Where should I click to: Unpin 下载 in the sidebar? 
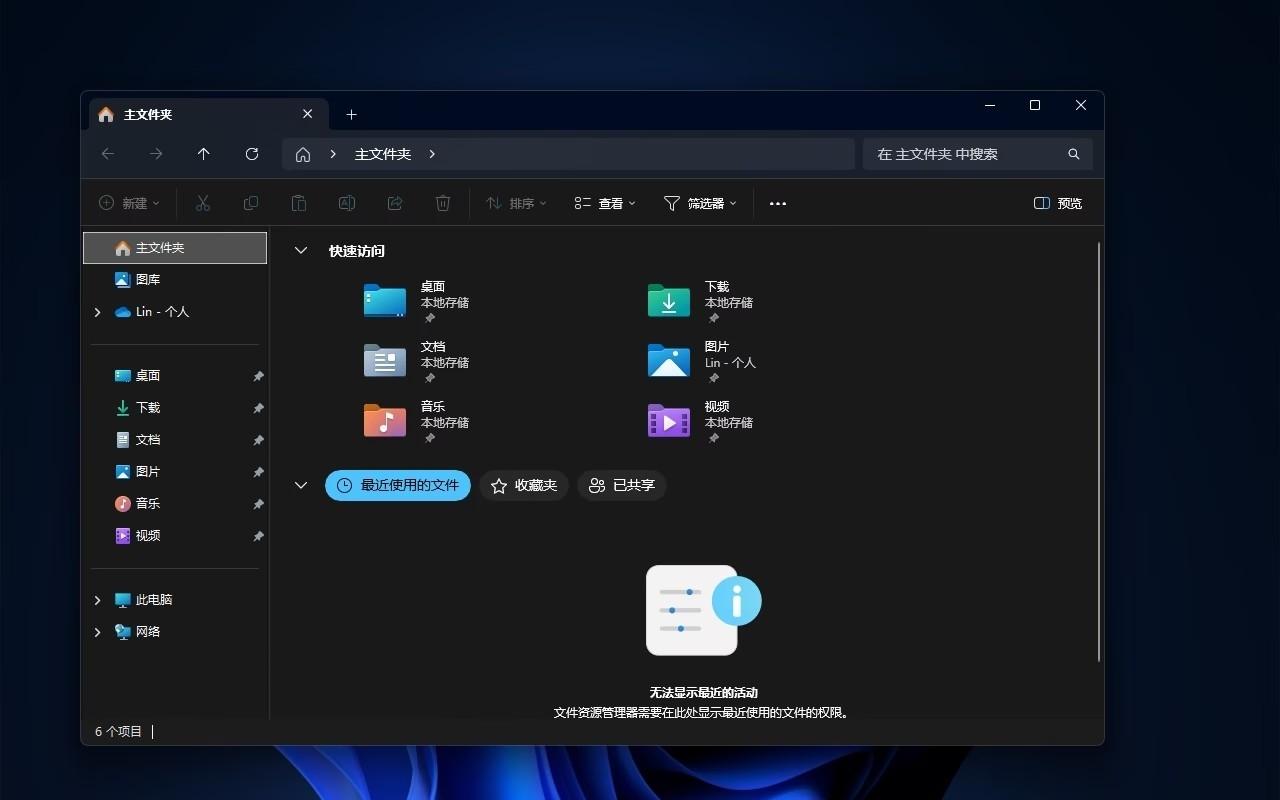(x=258, y=408)
